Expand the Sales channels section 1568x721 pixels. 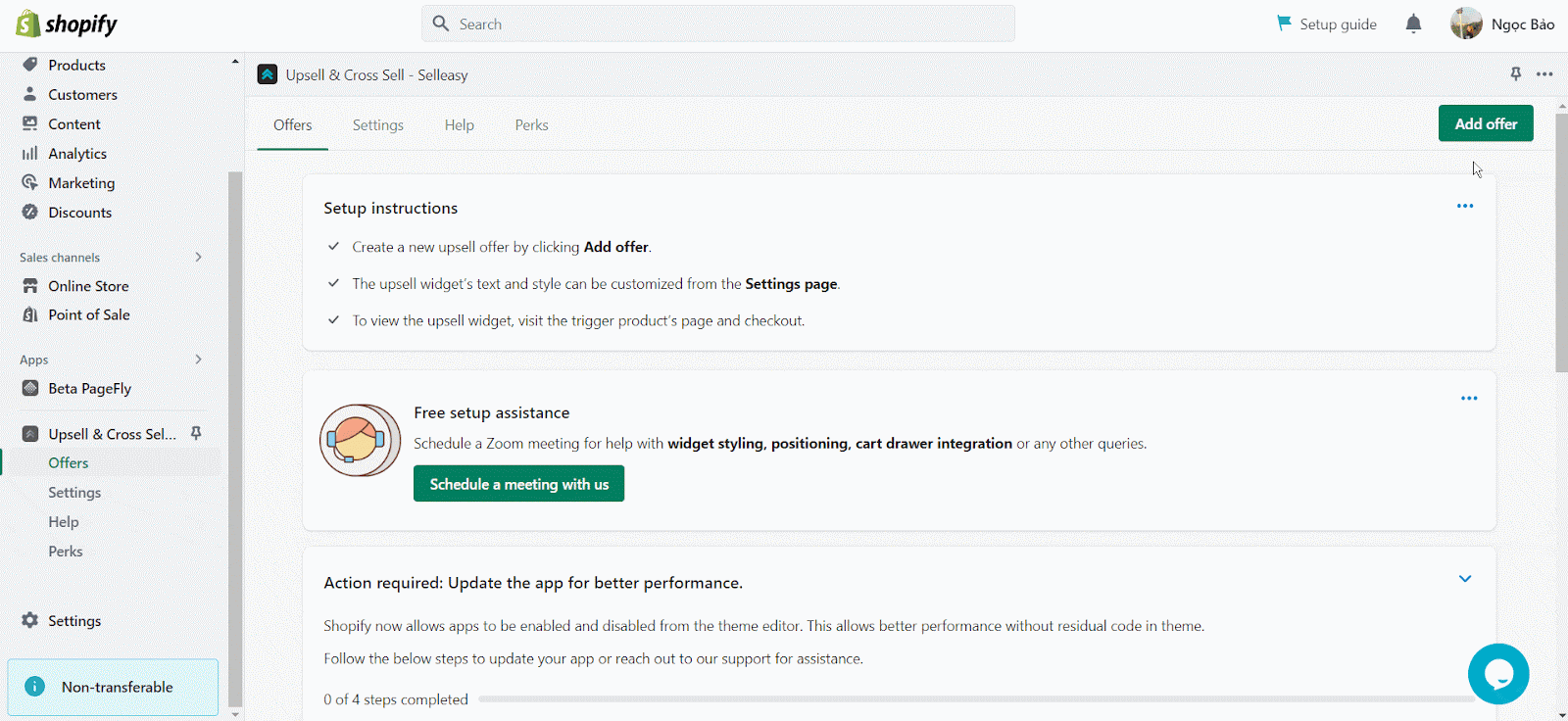click(198, 257)
